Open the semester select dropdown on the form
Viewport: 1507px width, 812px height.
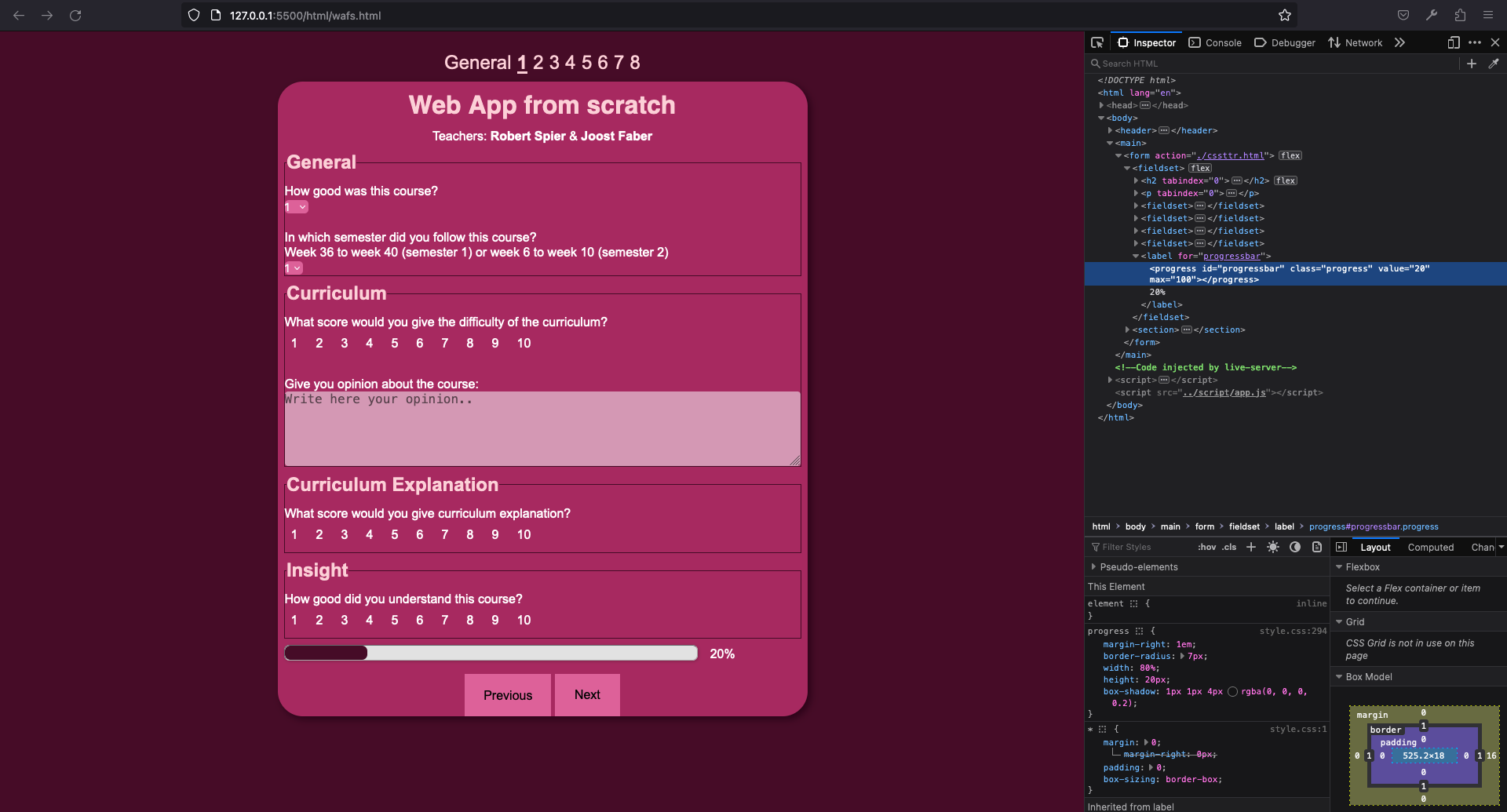coord(294,268)
